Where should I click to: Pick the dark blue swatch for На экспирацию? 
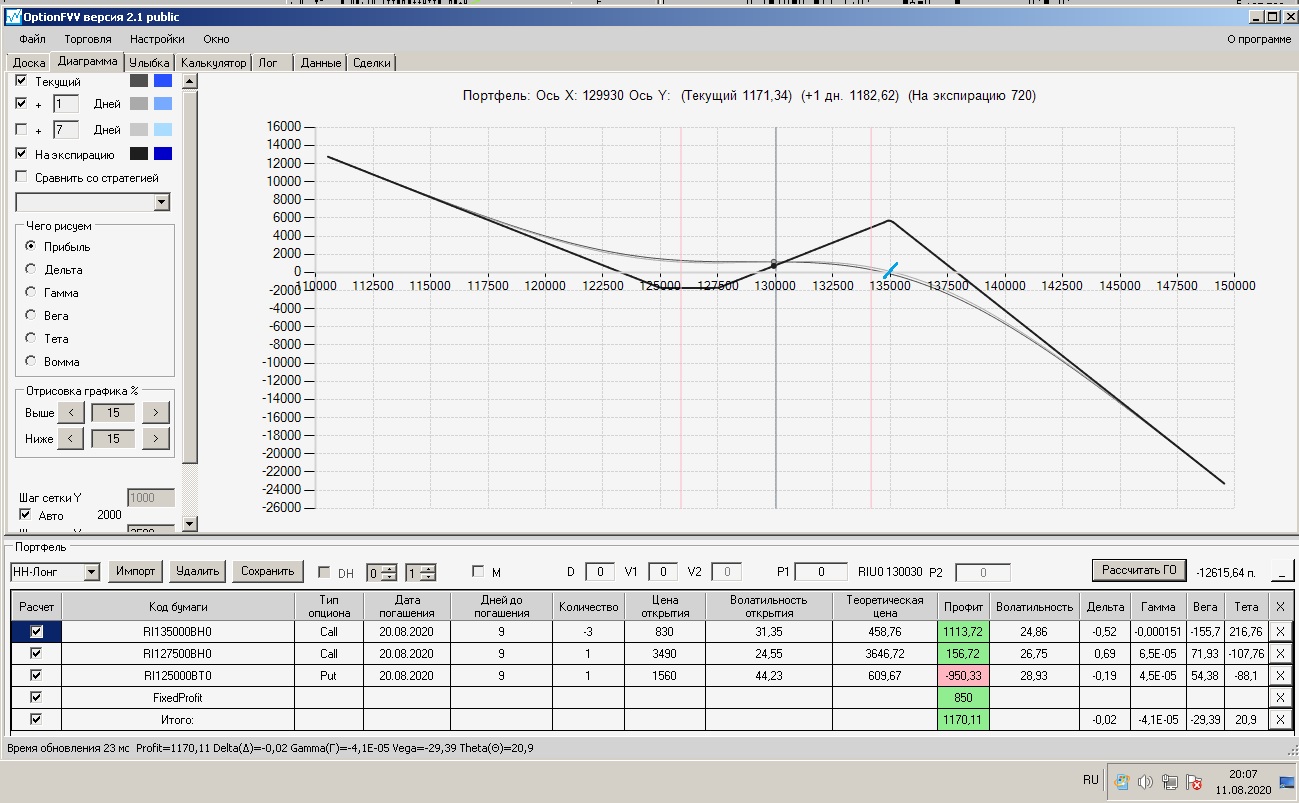[162, 154]
